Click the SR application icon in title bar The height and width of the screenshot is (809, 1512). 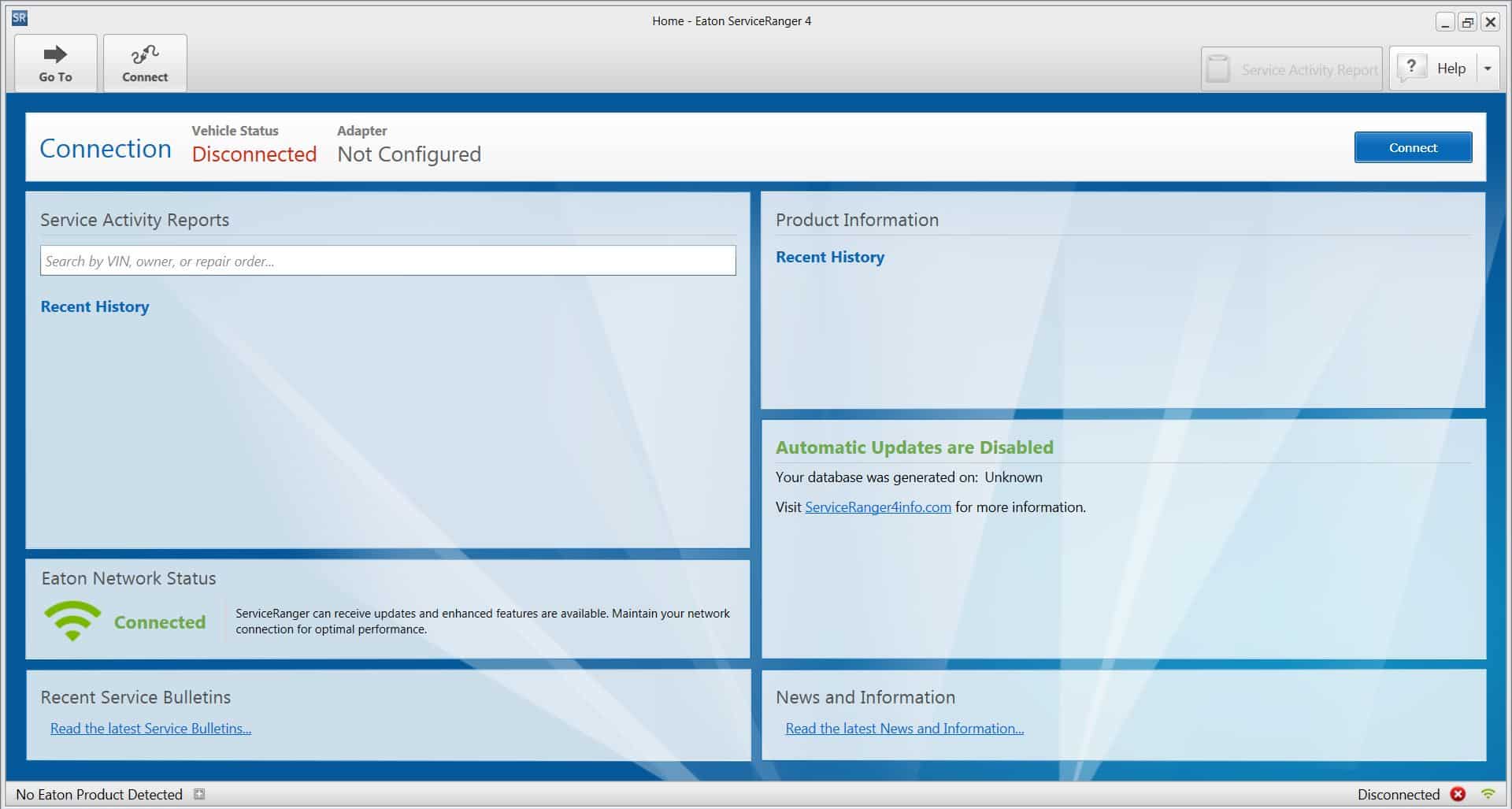point(20,18)
